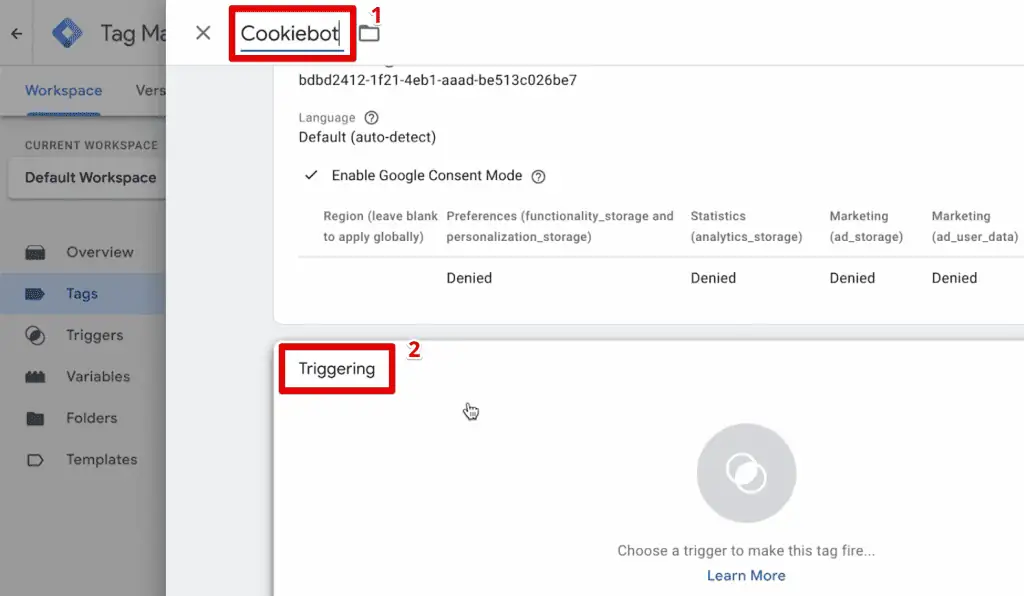
Task: Open the Learn More link
Action: [746, 575]
